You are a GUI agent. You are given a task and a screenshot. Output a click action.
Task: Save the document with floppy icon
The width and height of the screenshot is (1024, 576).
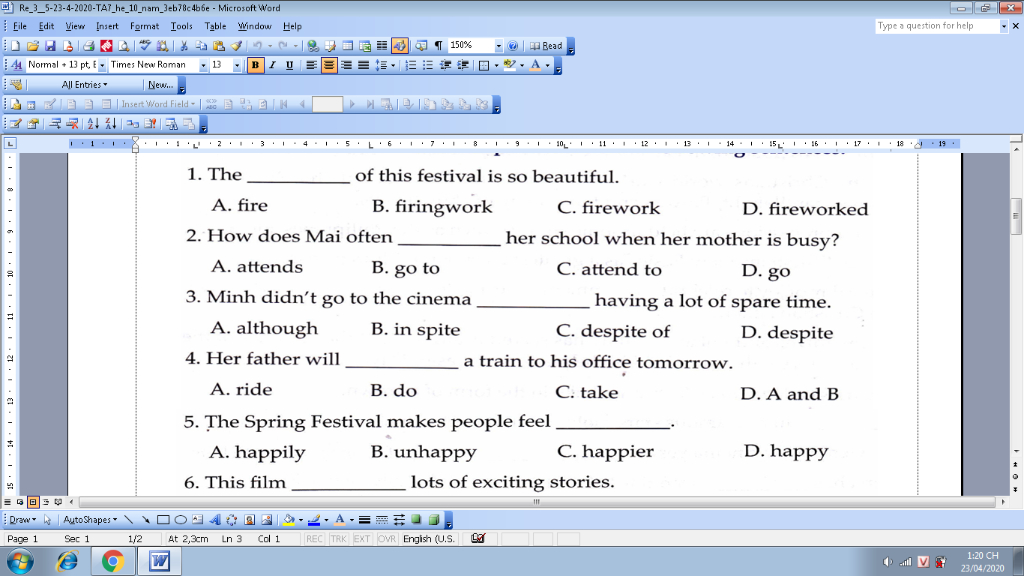click(50, 46)
